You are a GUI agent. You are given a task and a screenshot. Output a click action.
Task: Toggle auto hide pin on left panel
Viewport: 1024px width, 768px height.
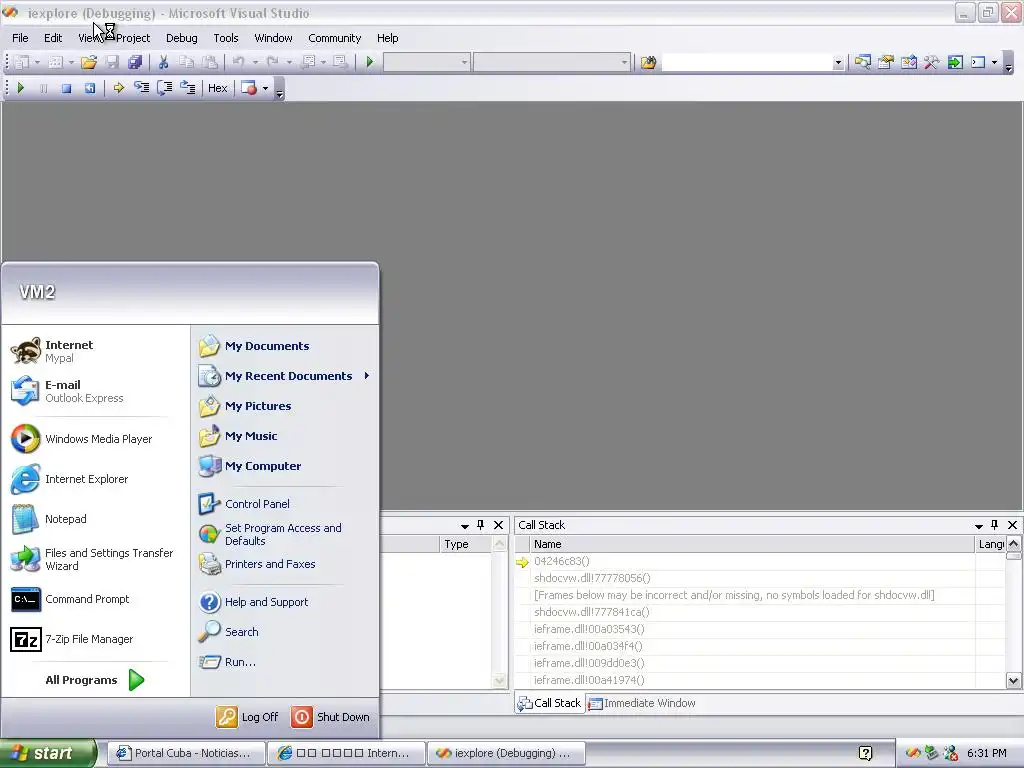pos(481,525)
